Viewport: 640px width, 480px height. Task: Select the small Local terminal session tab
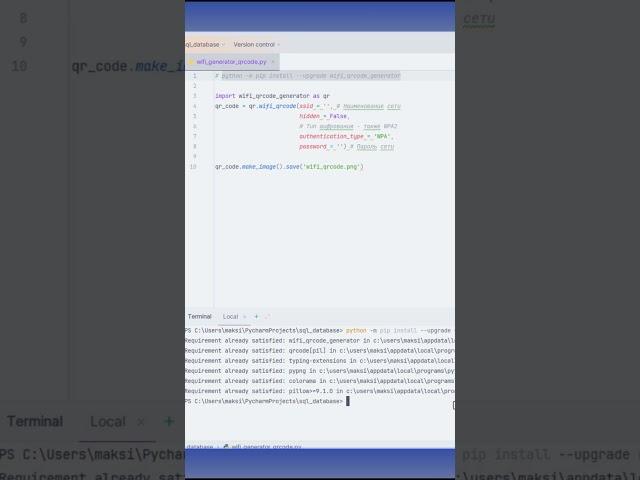click(230, 316)
